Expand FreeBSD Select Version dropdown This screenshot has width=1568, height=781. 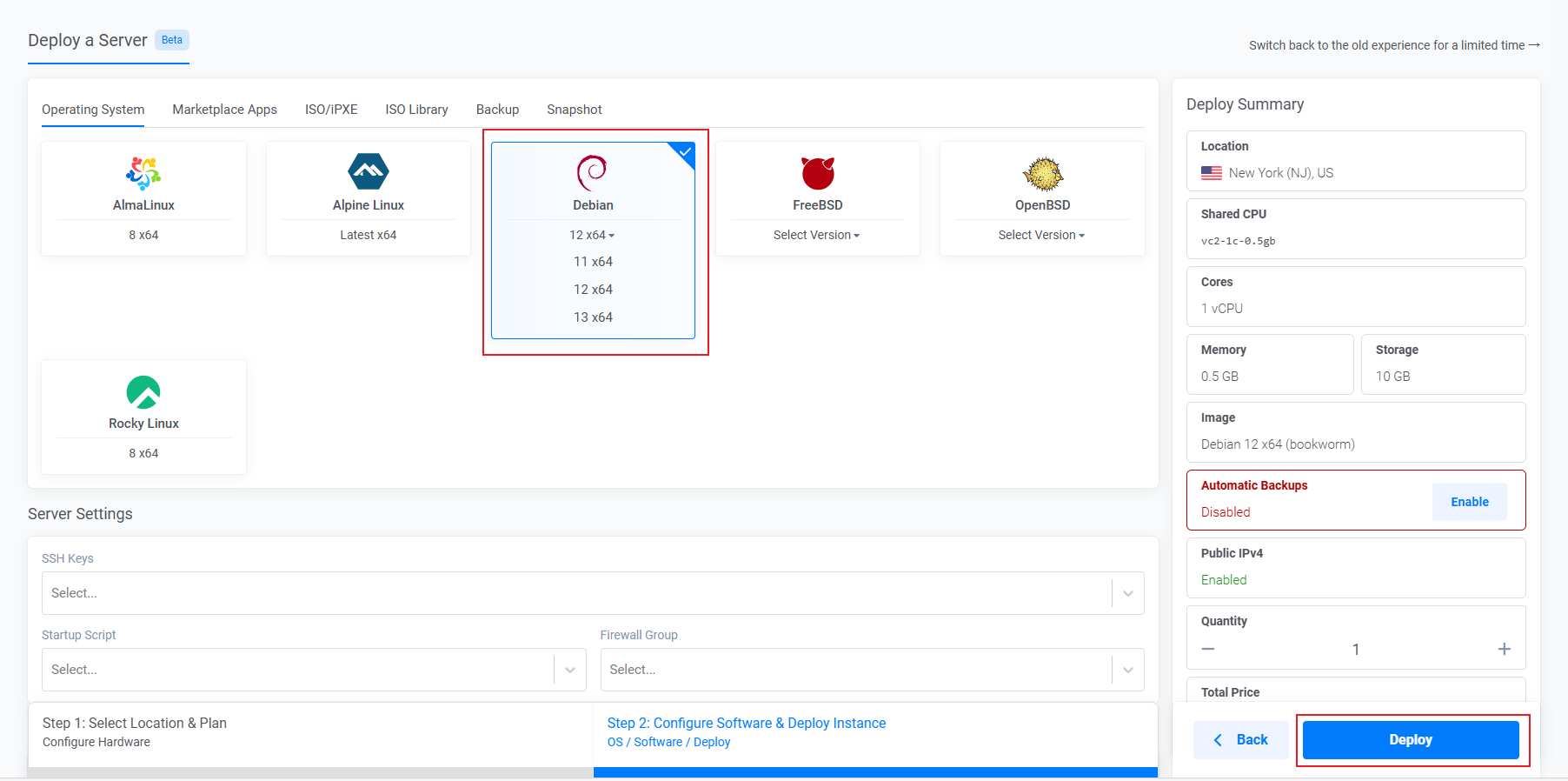pyautogui.click(x=816, y=235)
